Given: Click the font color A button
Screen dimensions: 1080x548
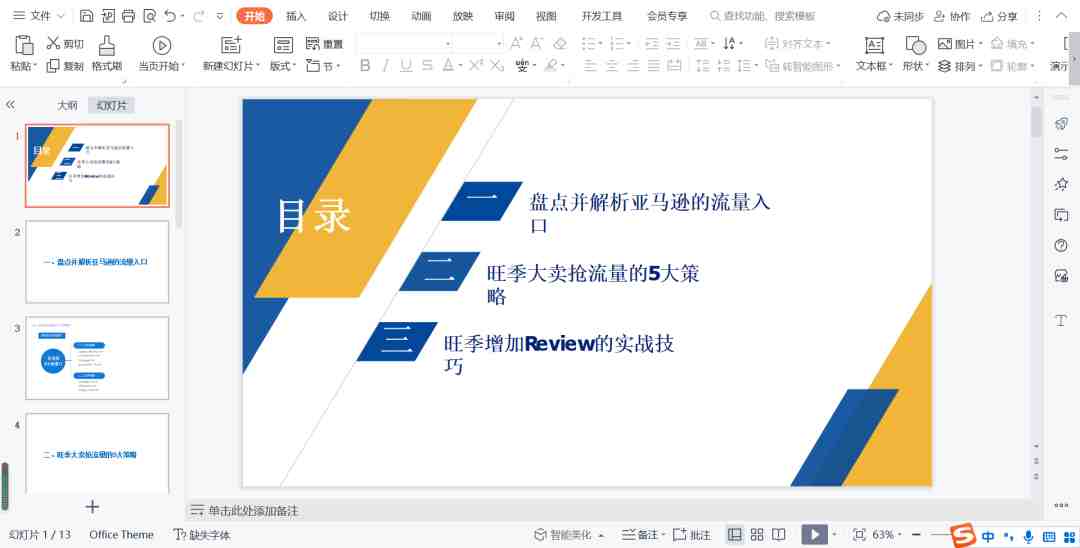Looking at the screenshot, I should tap(448, 66).
